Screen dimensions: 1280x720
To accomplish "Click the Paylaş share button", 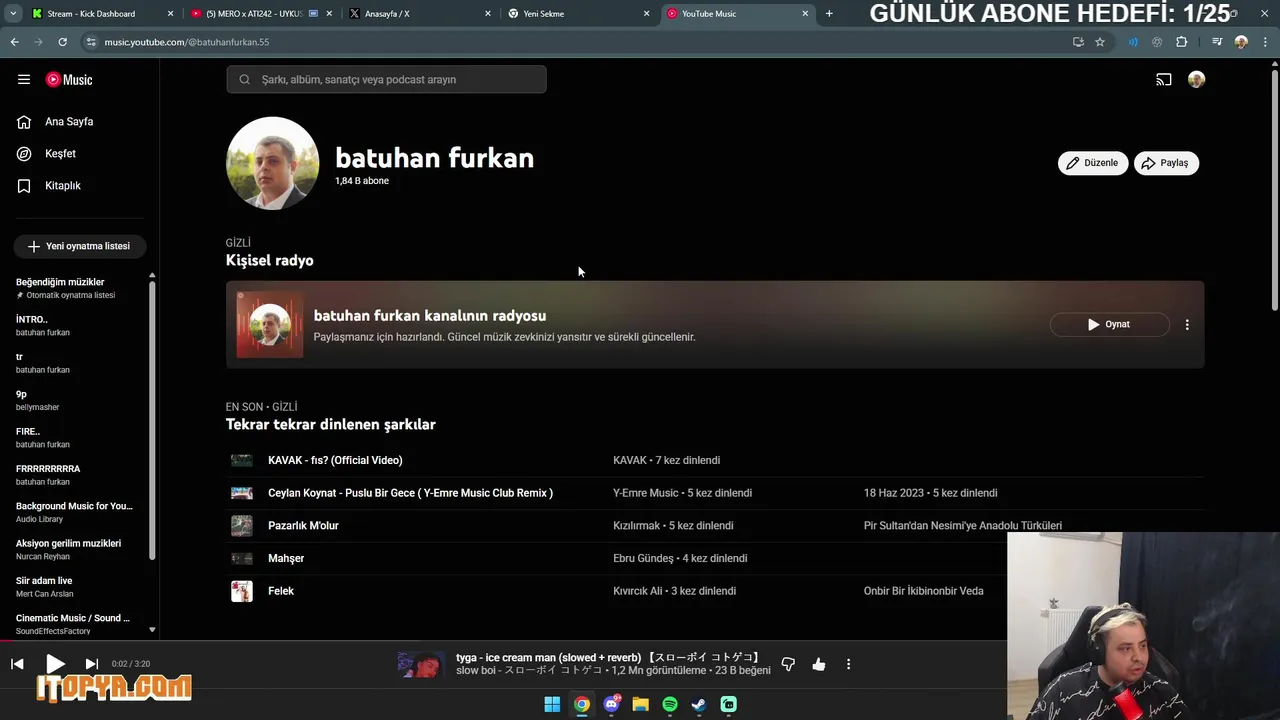I will pos(1166,163).
